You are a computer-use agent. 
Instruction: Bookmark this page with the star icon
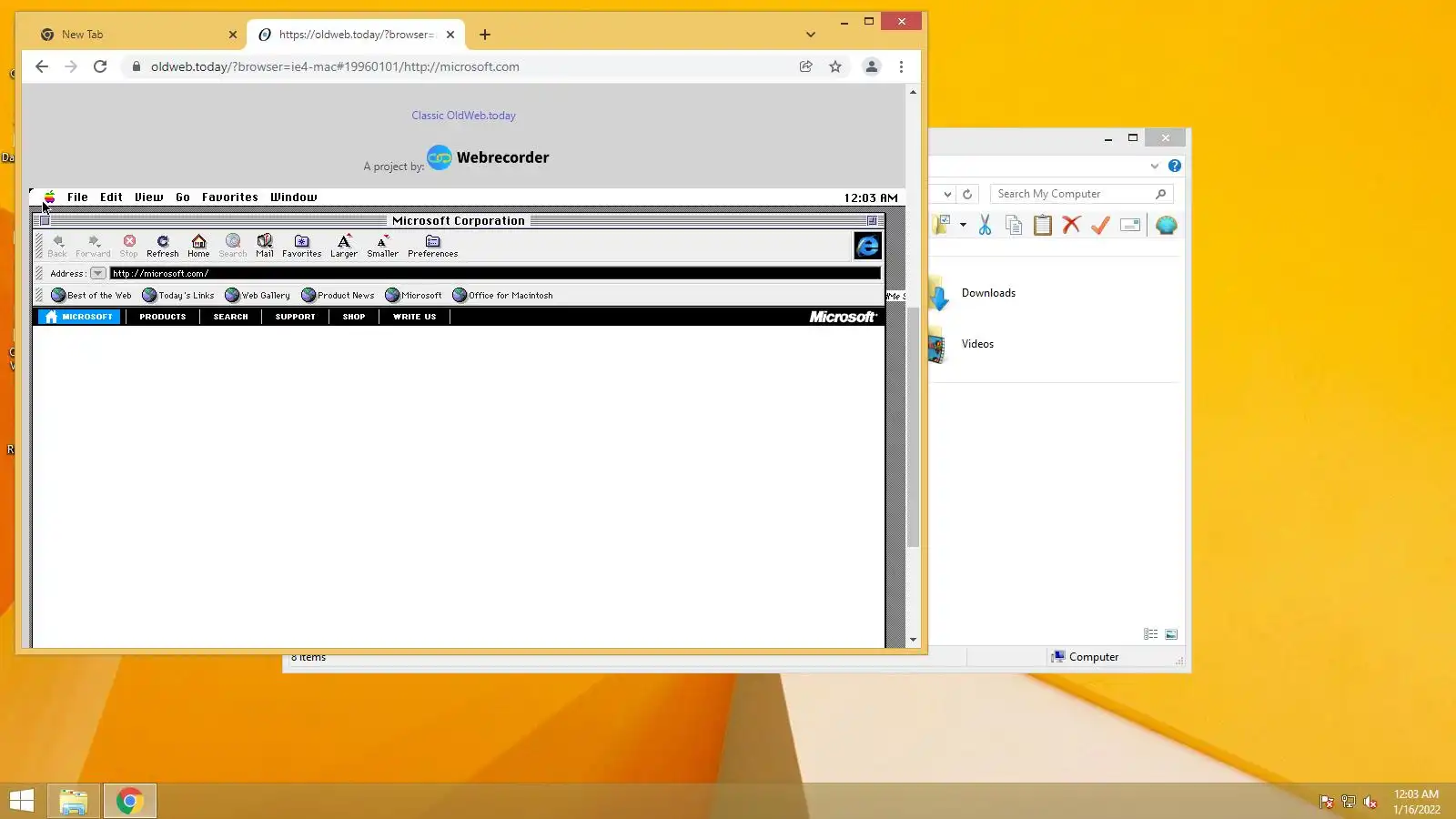[x=835, y=66]
